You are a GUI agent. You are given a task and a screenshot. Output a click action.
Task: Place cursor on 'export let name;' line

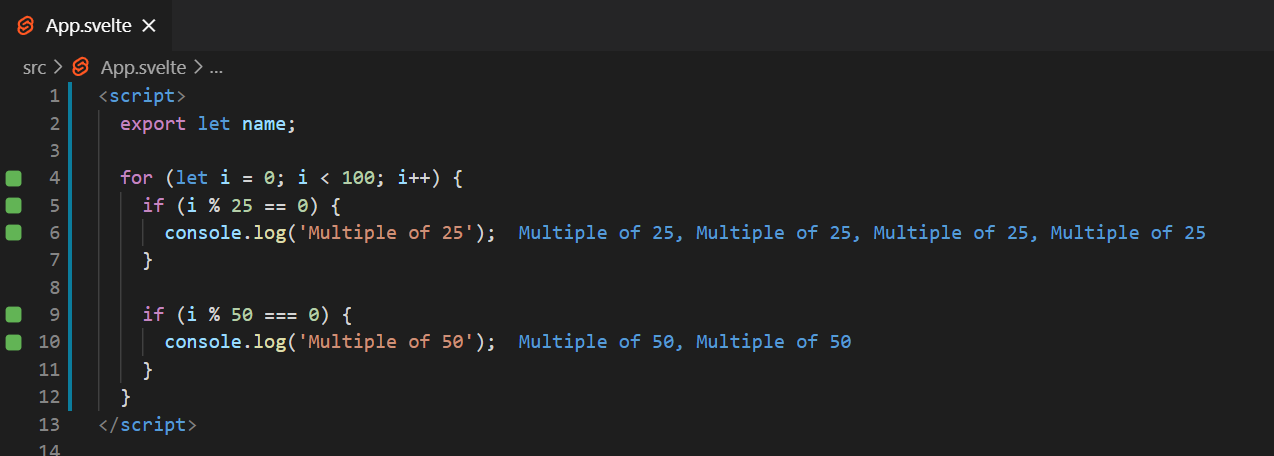coord(208,124)
